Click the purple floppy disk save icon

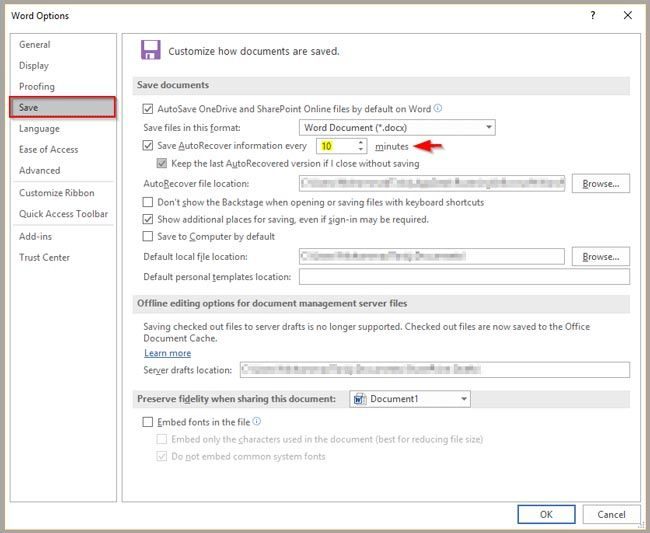coord(150,50)
